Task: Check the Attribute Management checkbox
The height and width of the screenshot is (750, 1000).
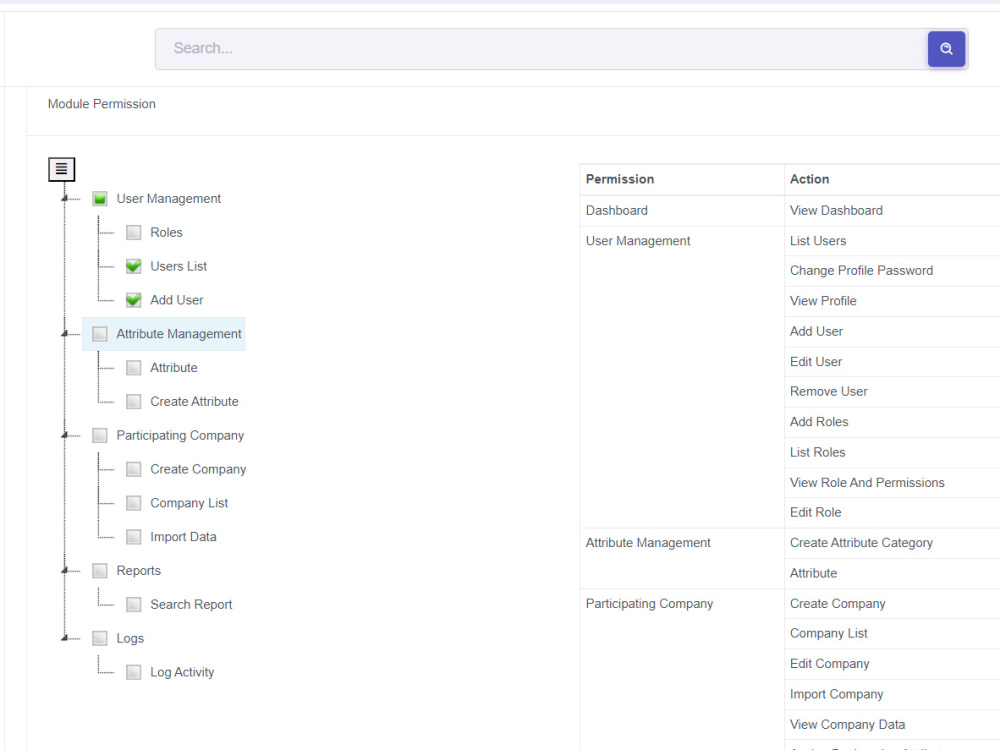Action: click(99, 334)
